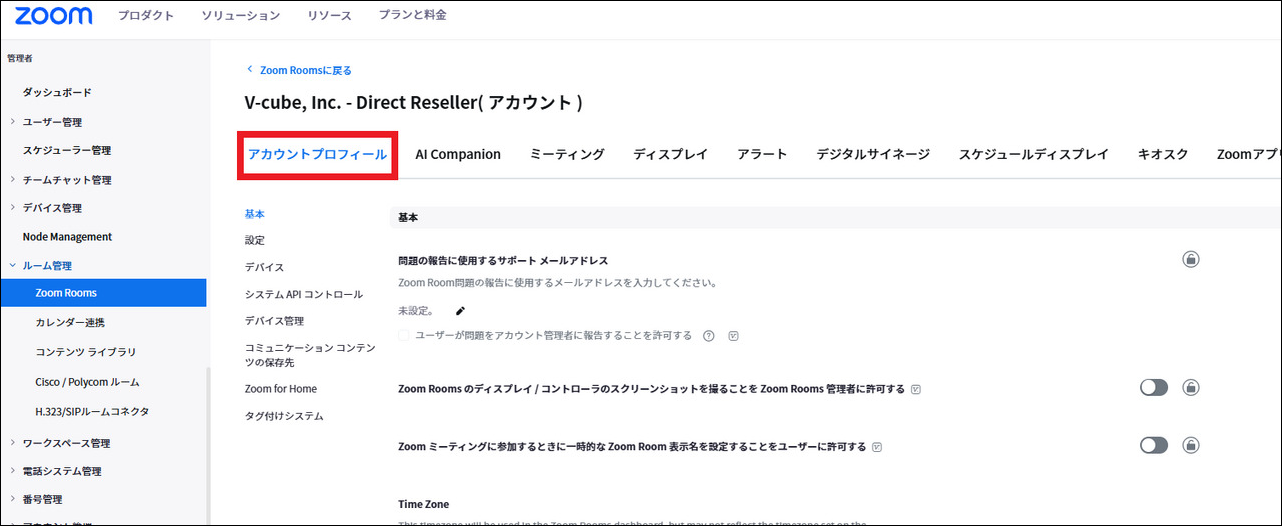Open リソース menu
Viewport: 1282px width, 526px height.
click(x=329, y=15)
